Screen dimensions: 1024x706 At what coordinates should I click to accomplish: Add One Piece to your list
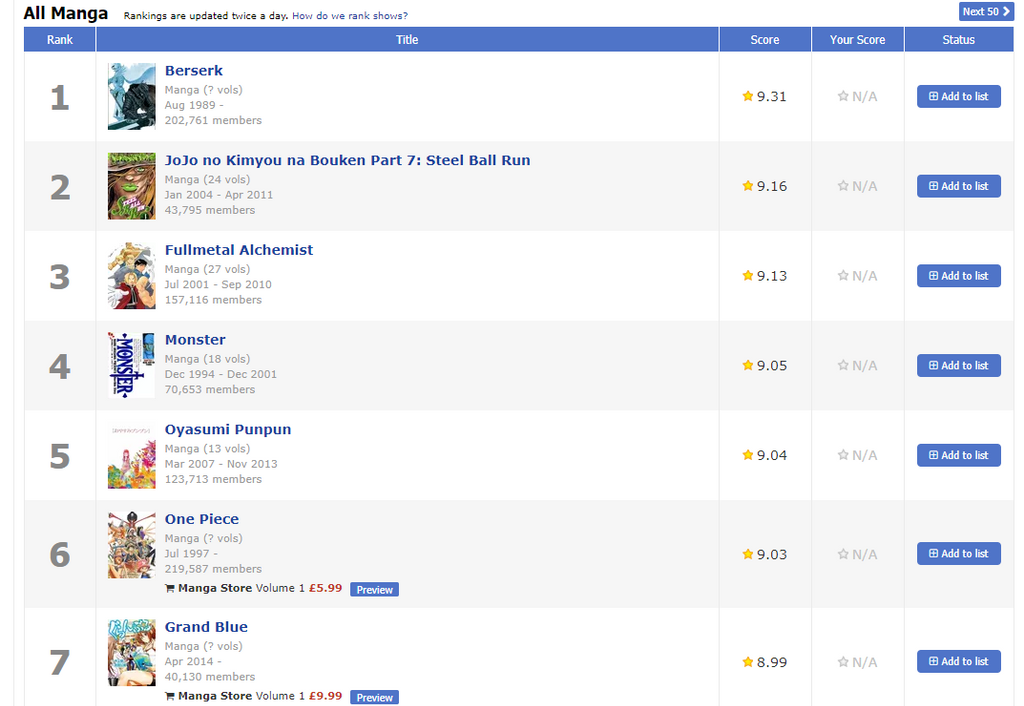tap(959, 553)
